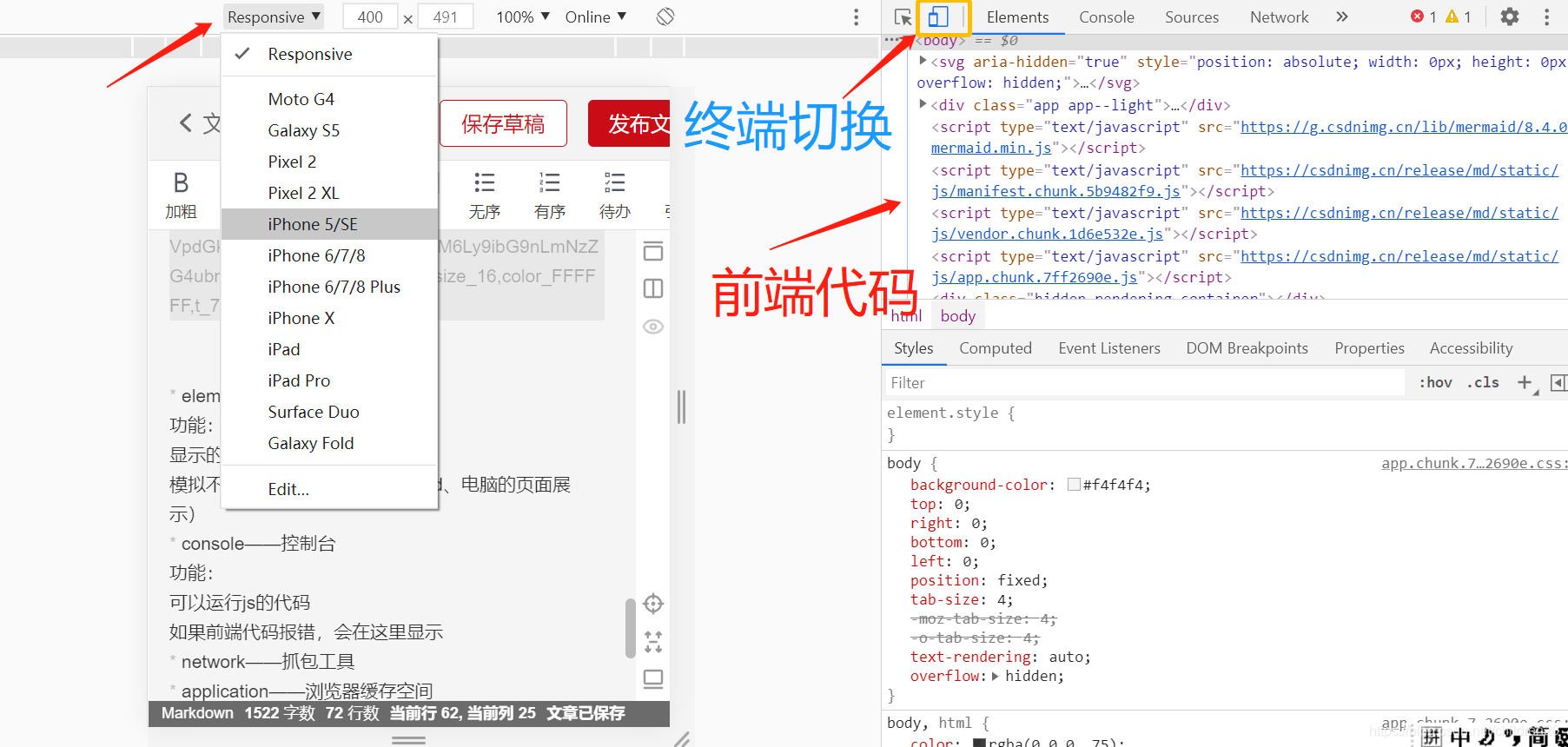Click 保存草稿 save draft button
The height and width of the screenshot is (747, 1568).
pyautogui.click(x=503, y=123)
